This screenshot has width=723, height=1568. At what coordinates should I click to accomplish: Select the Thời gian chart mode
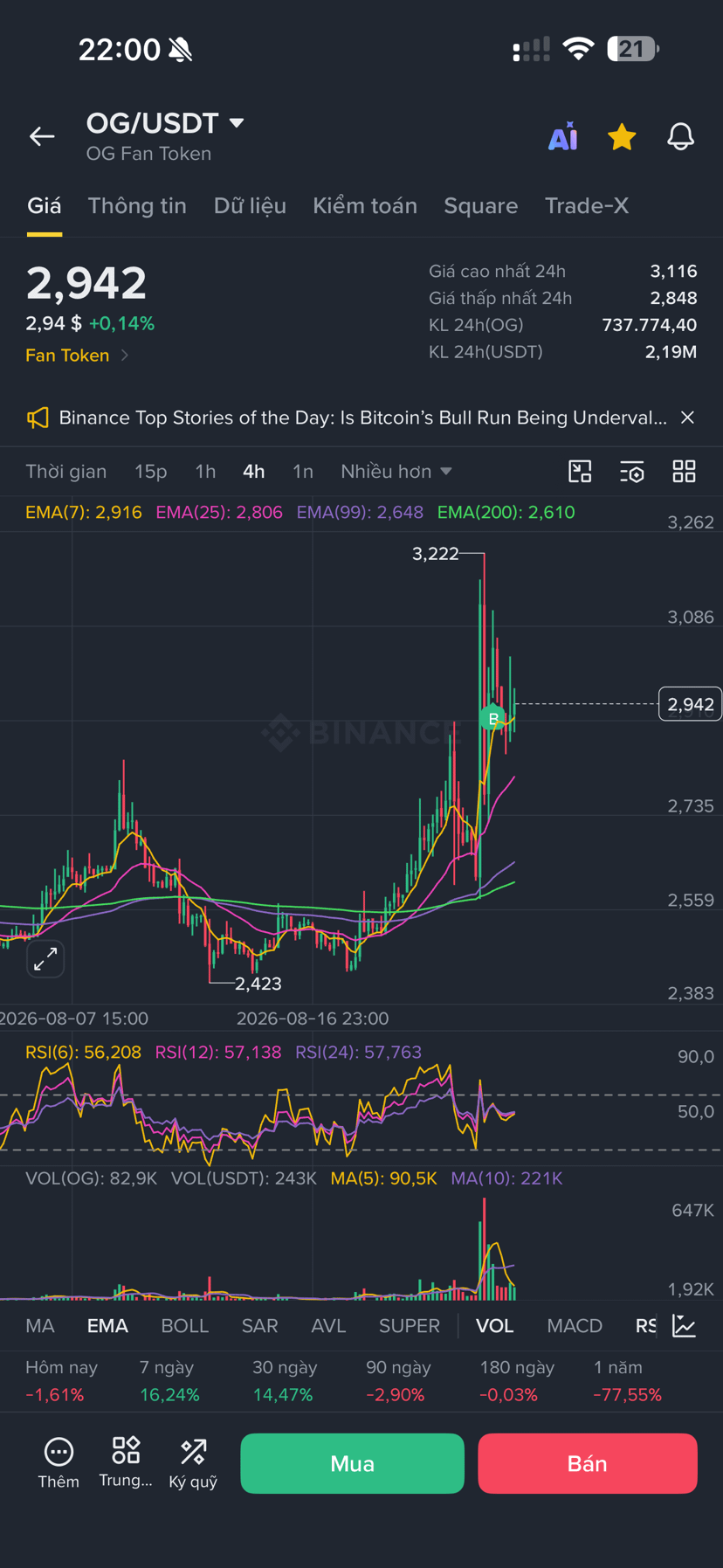tap(66, 472)
